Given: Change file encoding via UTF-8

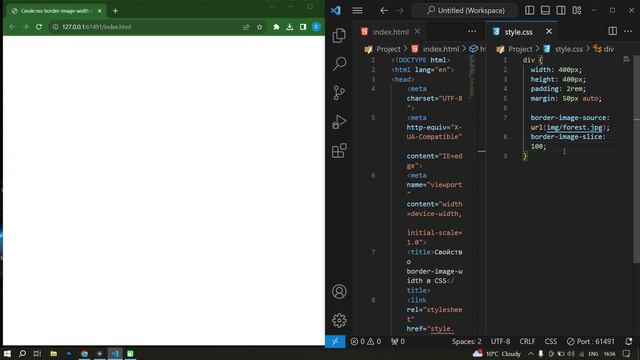Looking at the screenshot, I should point(500,341).
